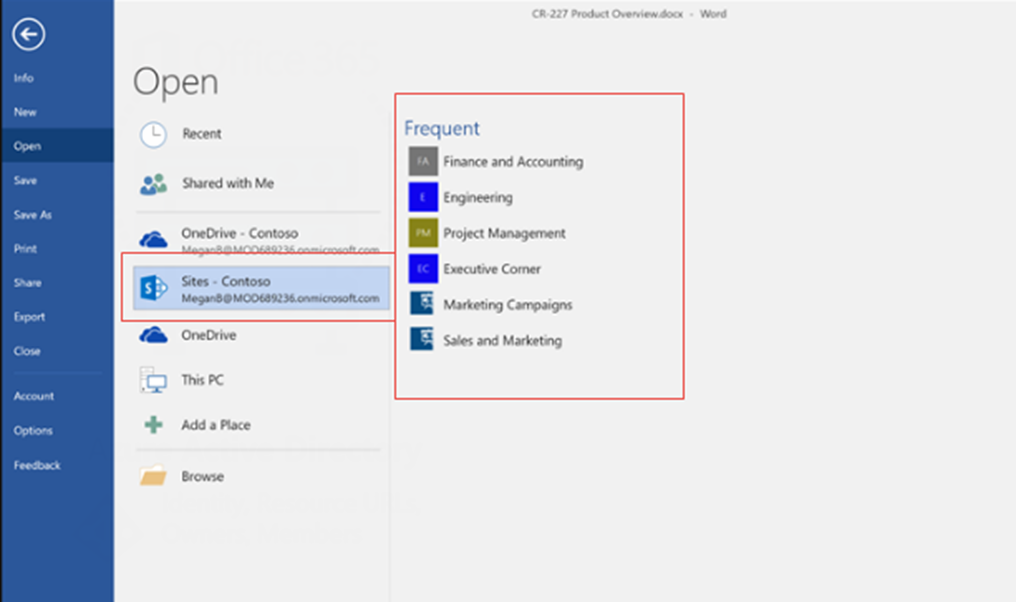
Task: Select the personal OneDrive label
Action: tap(209, 335)
